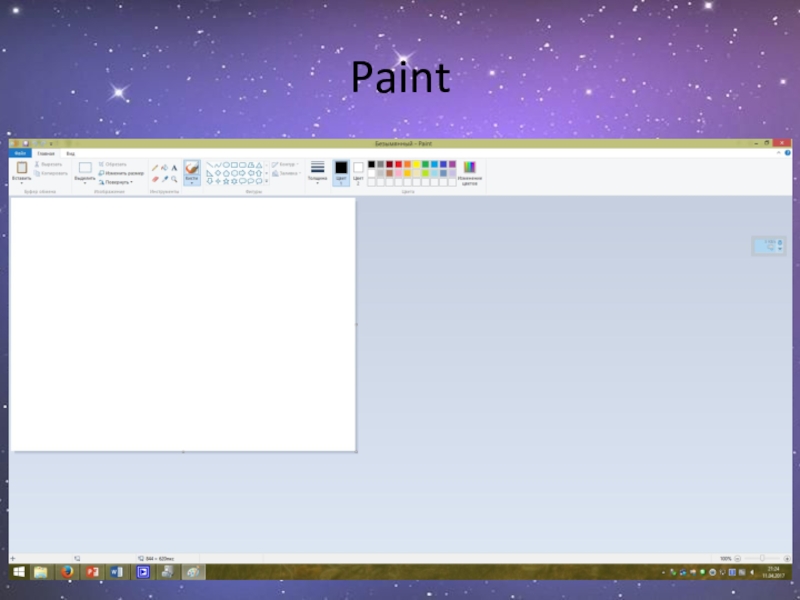Open the Paint help question mark icon
800x600 pixels.
click(787, 153)
